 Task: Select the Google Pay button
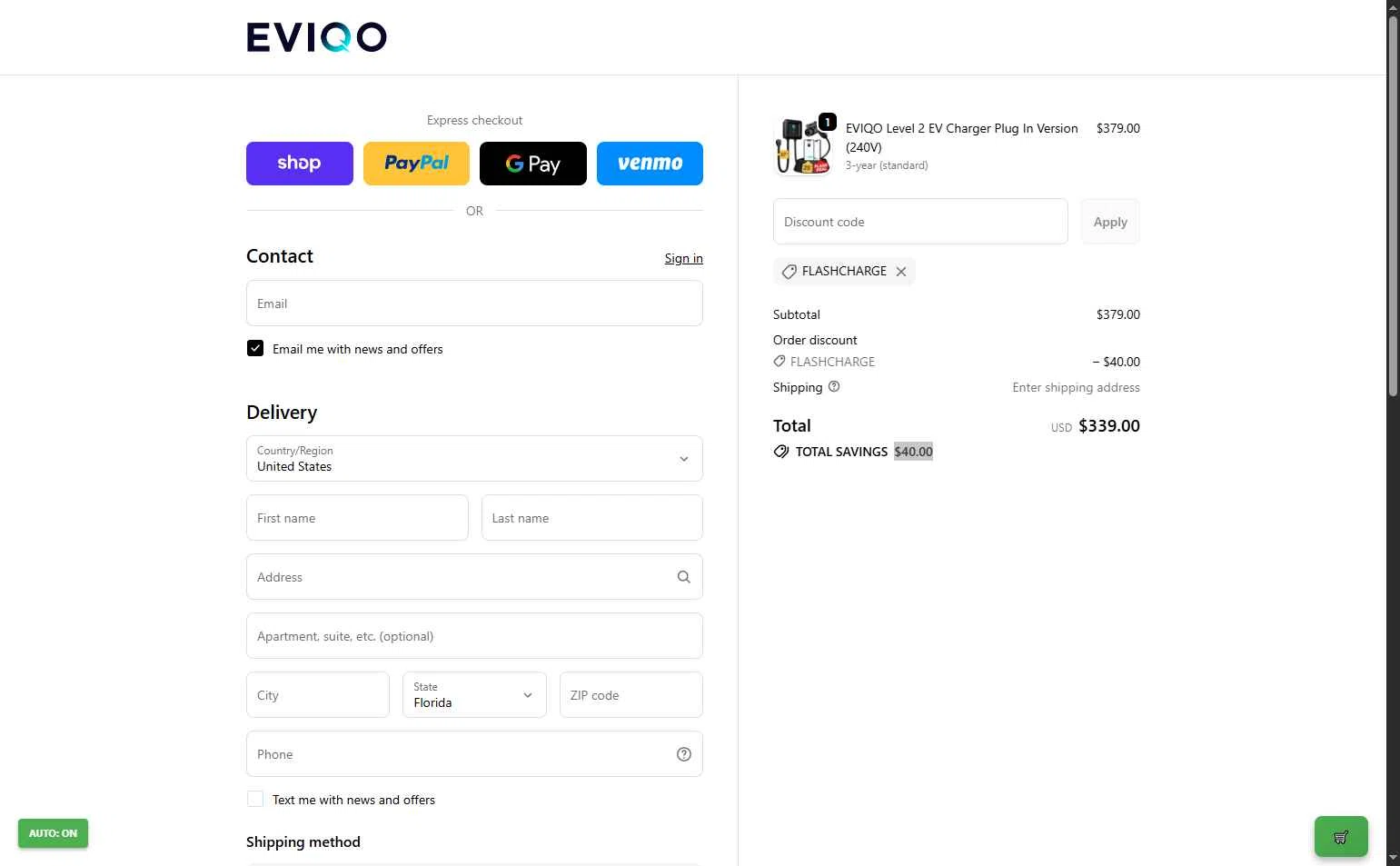(533, 164)
